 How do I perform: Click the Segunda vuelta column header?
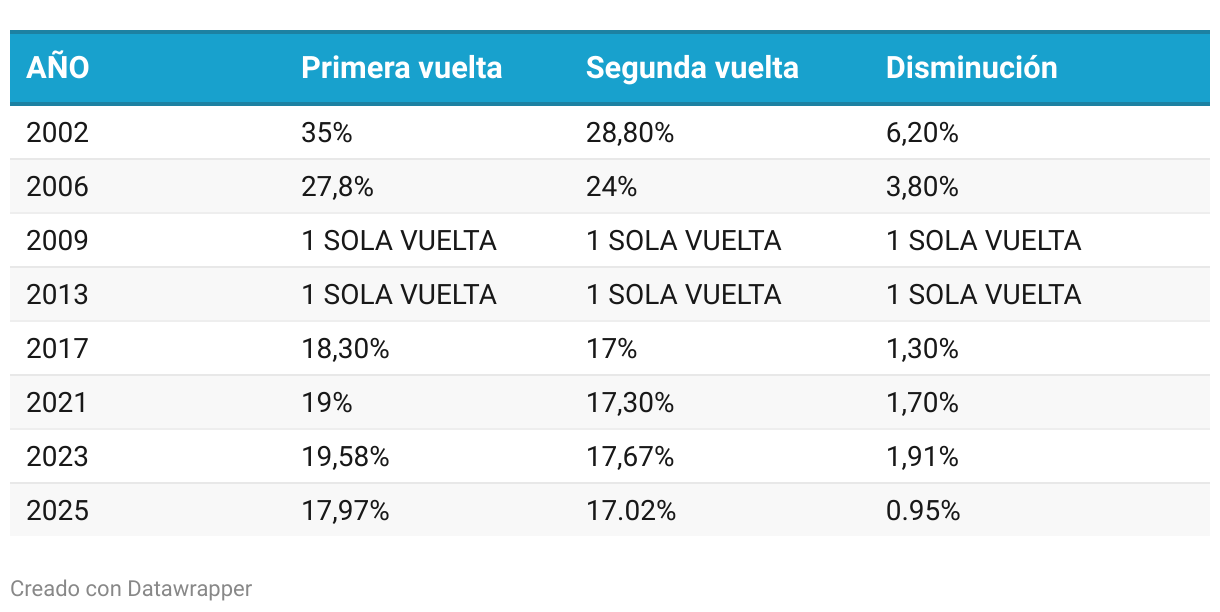click(x=692, y=68)
